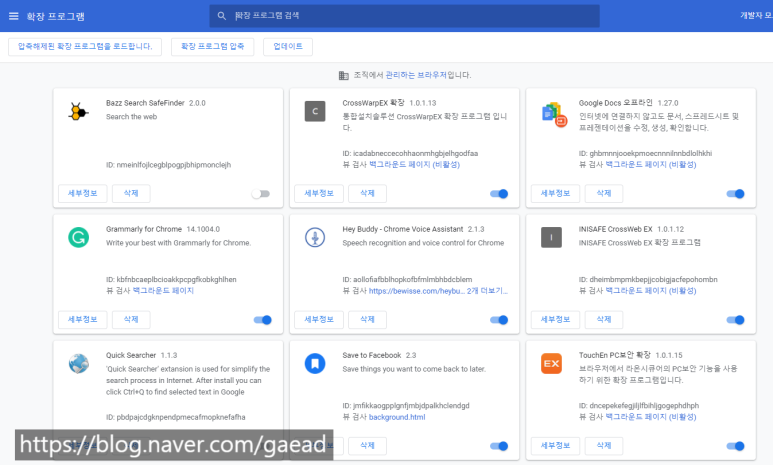
Task: Open the bewisse.com/heybu view link
Action: coord(417,291)
